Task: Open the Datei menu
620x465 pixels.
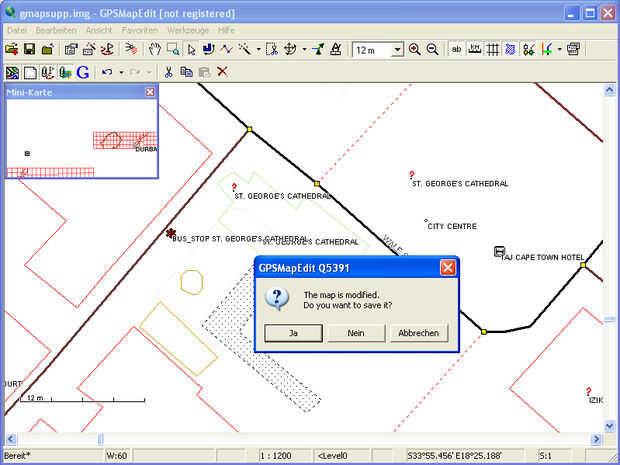Action: pos(17,30)
